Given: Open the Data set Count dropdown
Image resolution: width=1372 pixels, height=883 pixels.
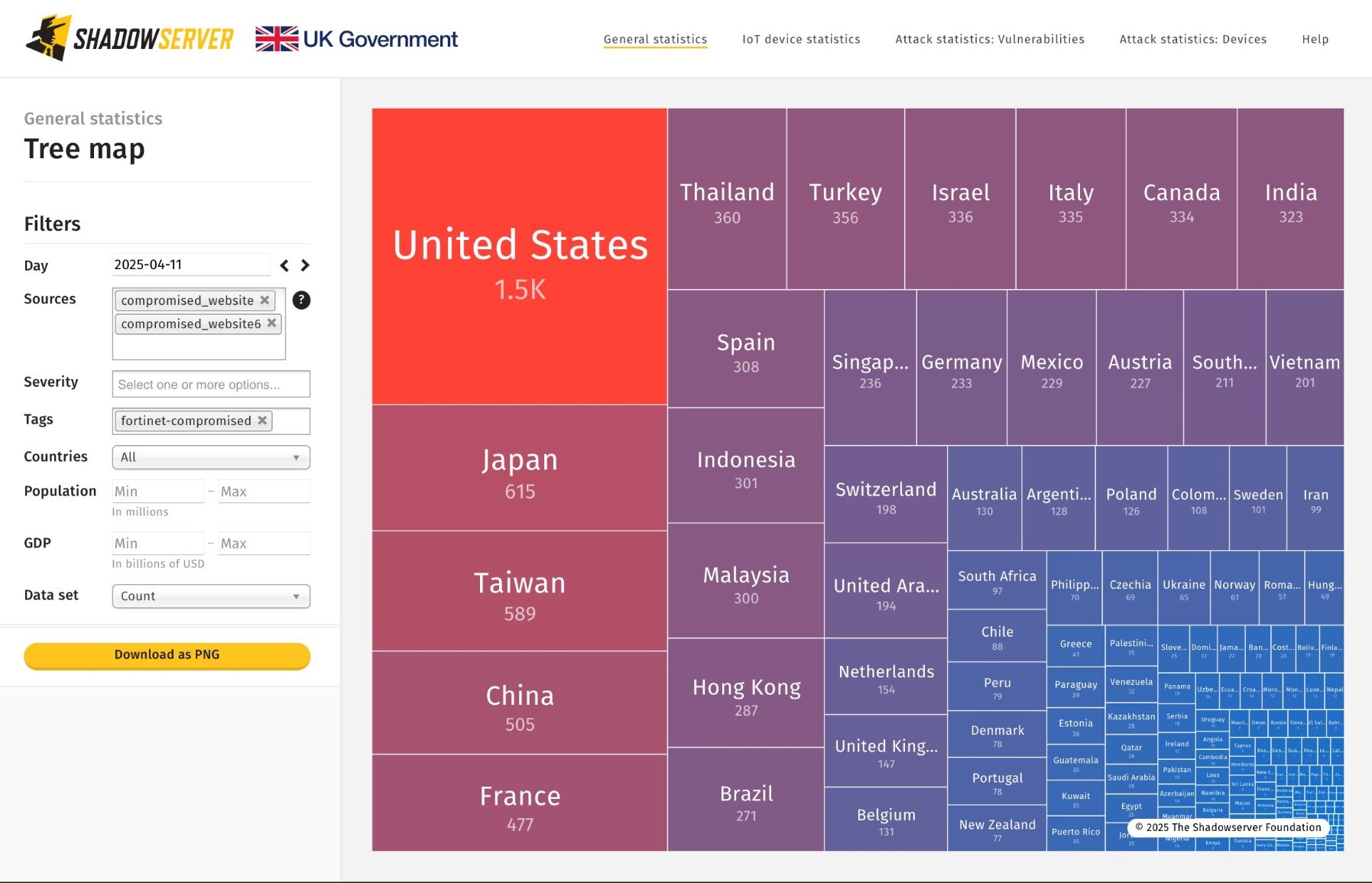Looking at the screenshot, I should click(211, 596).
